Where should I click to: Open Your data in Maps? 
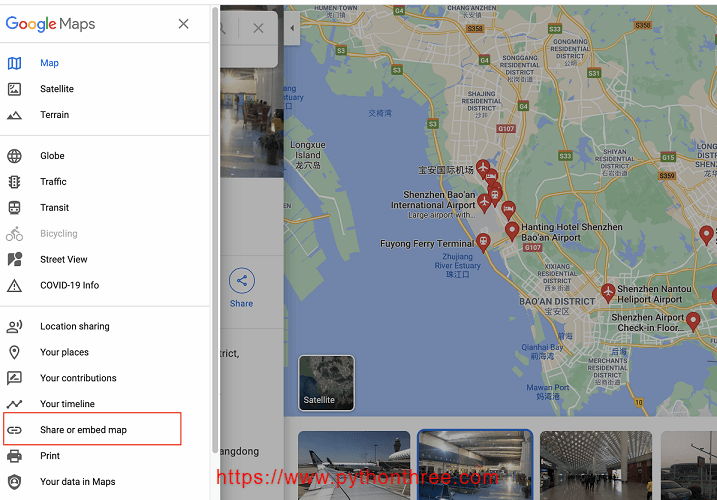point(105,482)
